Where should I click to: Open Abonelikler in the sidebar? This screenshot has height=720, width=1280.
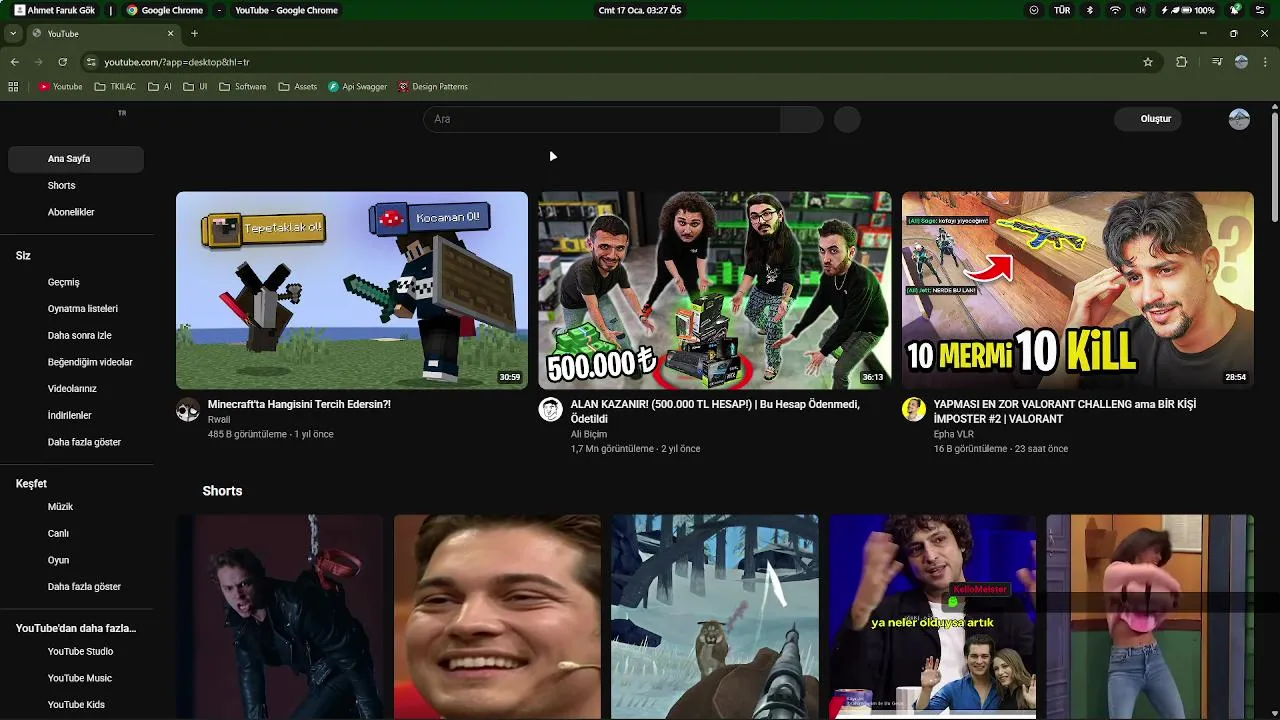(x=76, y=212)
